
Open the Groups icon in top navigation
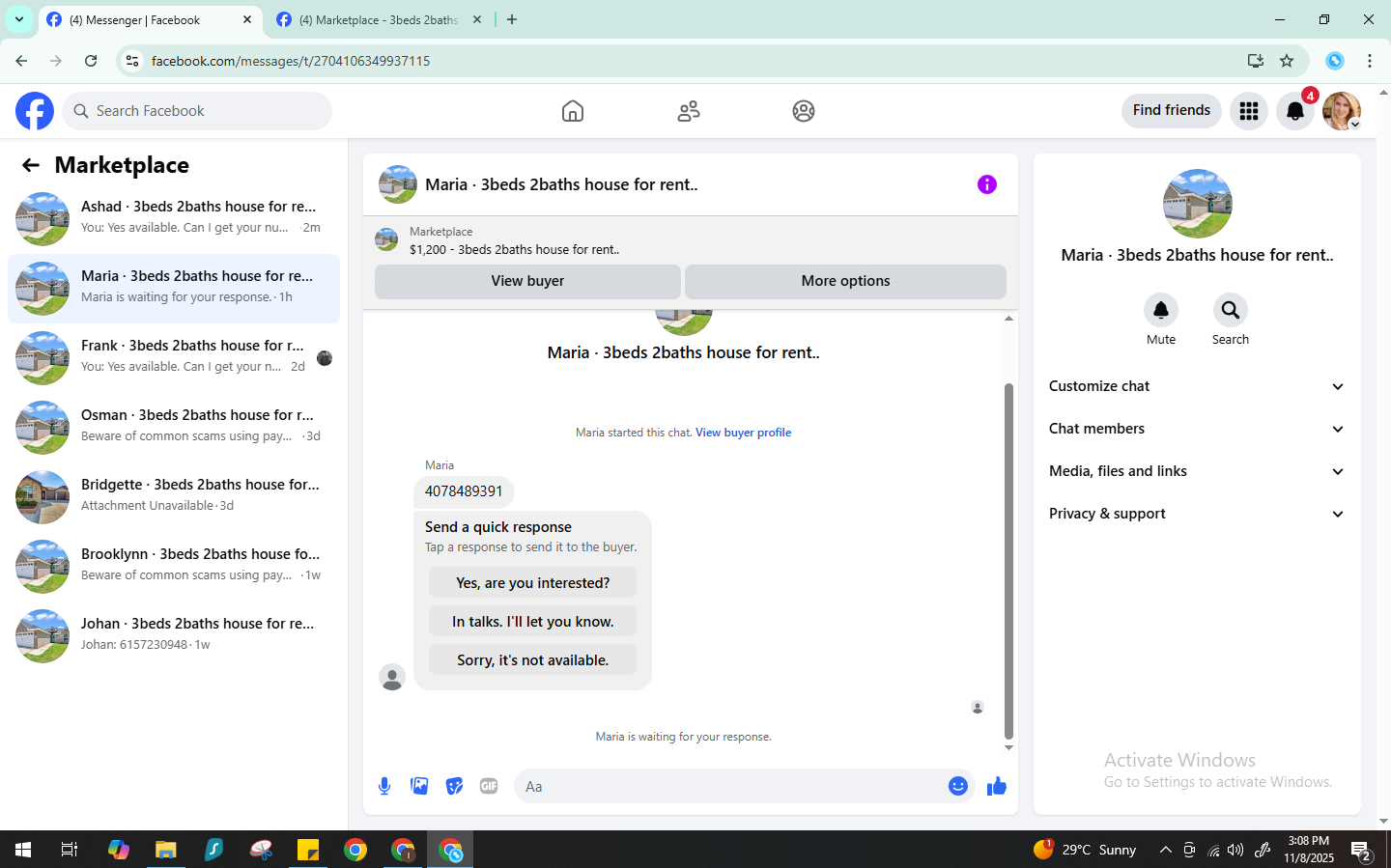(x=804, y=111)
